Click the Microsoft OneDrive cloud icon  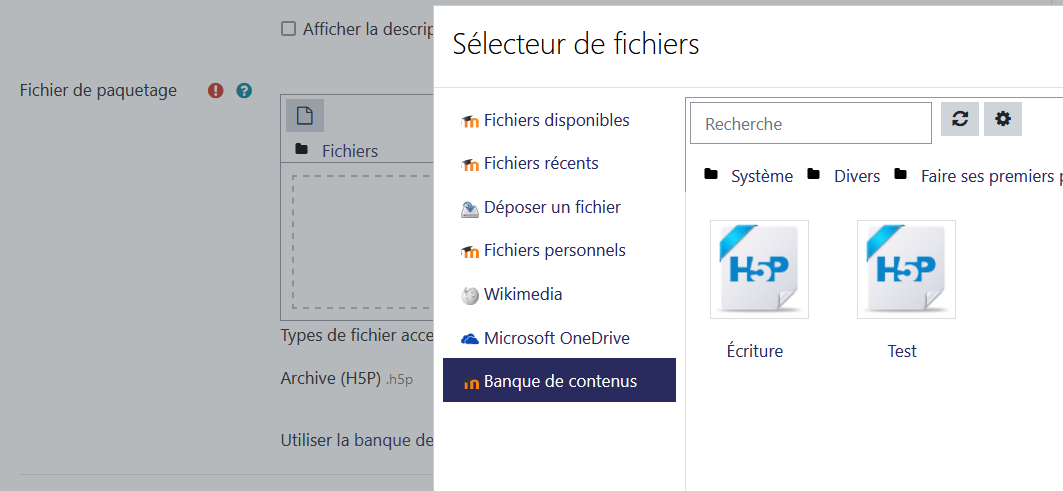point(470,338)
